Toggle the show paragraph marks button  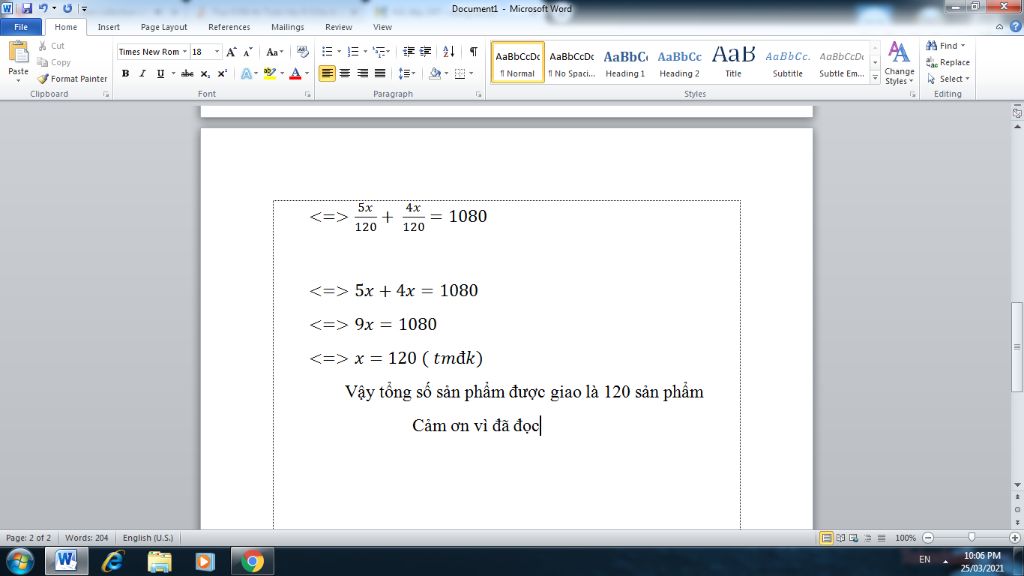[x=473, y=52]
